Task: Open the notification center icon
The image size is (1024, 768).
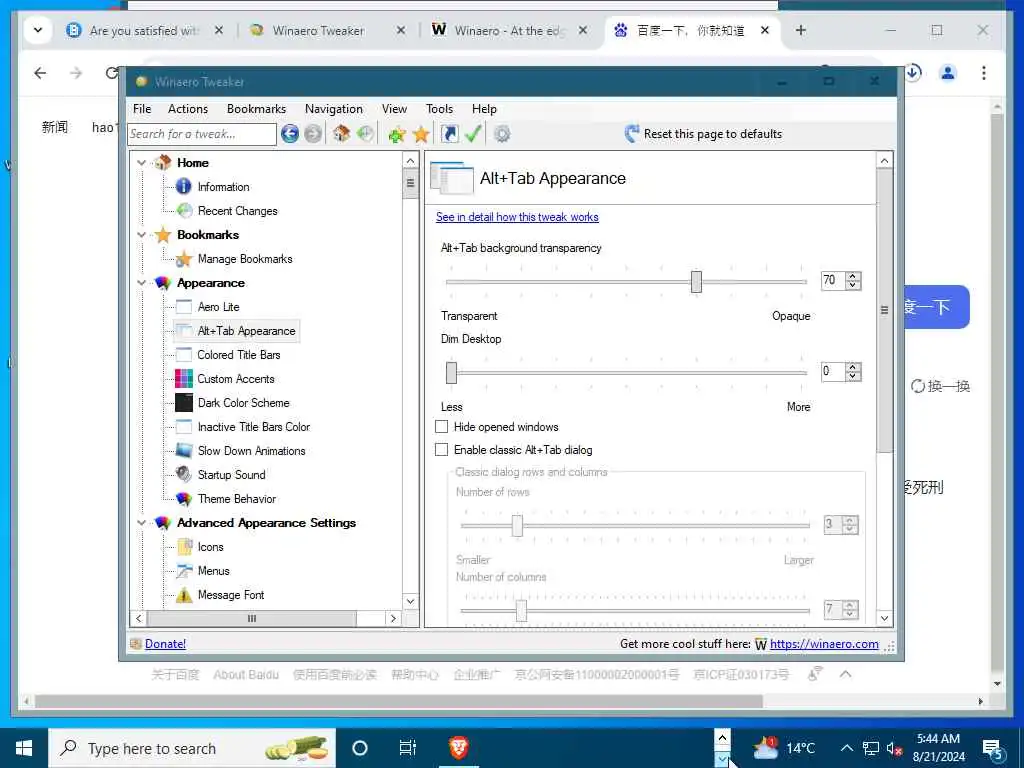Action: coord(992,748)
